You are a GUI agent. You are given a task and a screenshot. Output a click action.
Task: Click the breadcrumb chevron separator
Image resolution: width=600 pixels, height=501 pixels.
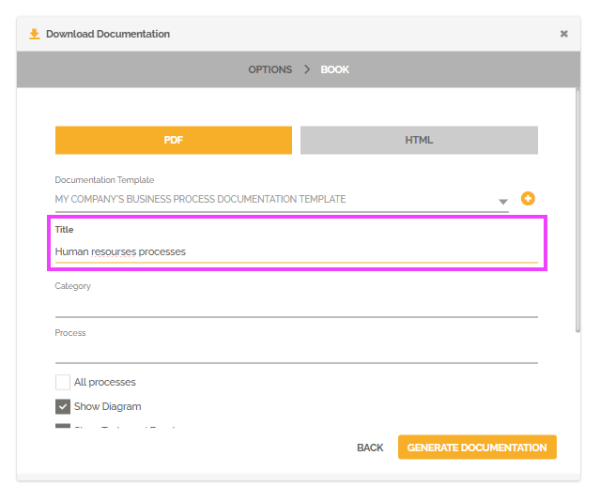click(x=307, y=69)
